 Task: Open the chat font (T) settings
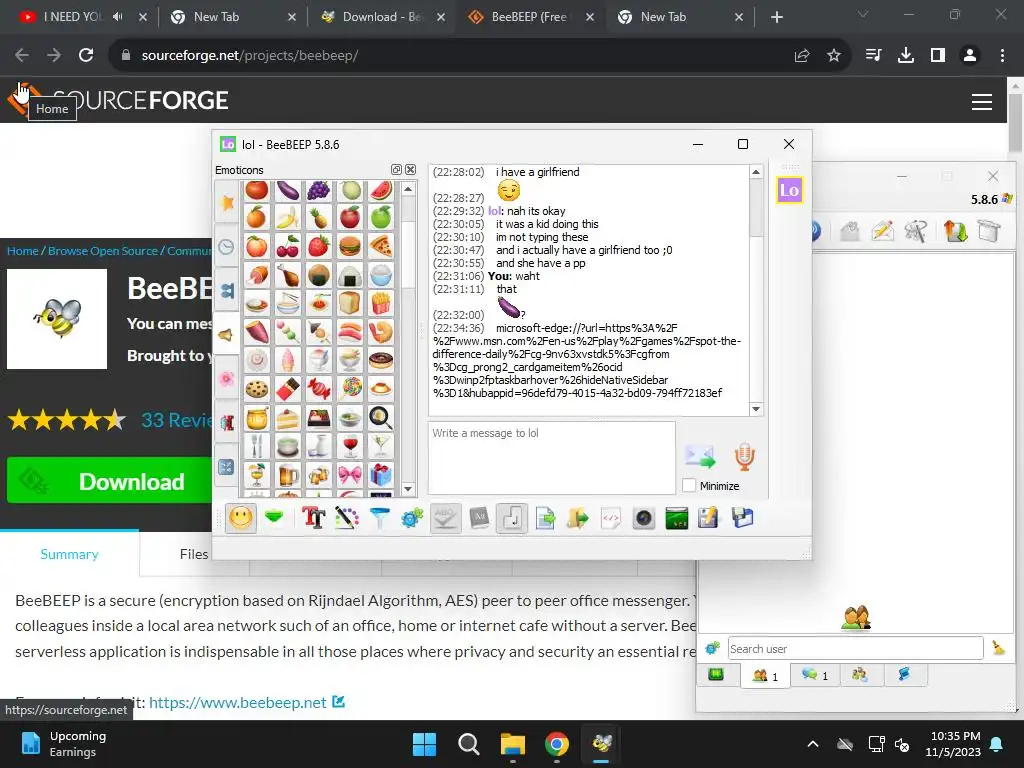click(313, 519)
